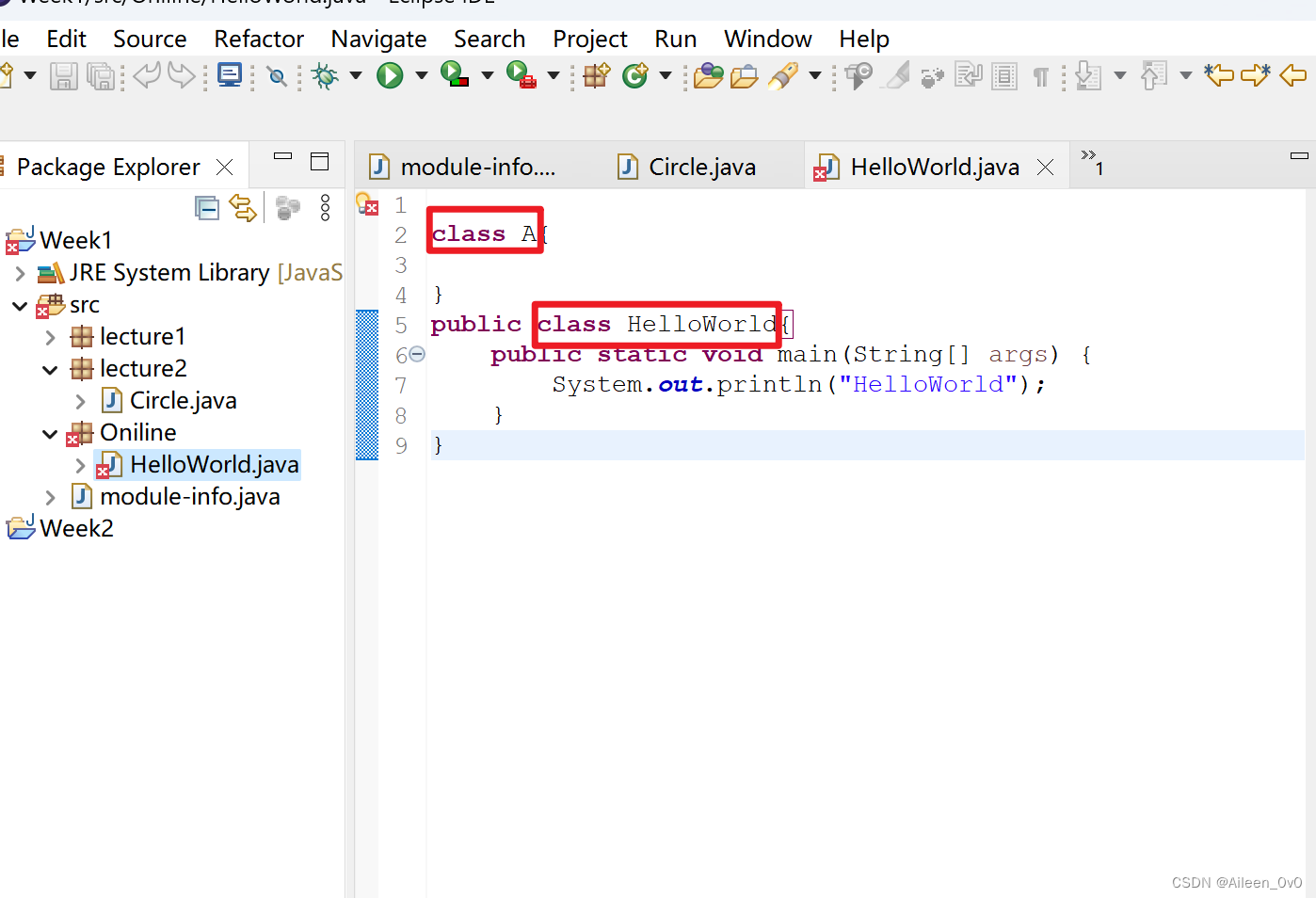The height and width of the screenshot is (898, 1316).
Task: Toggle Link with Editor in Package Explorer
Action: pos(243,208)
